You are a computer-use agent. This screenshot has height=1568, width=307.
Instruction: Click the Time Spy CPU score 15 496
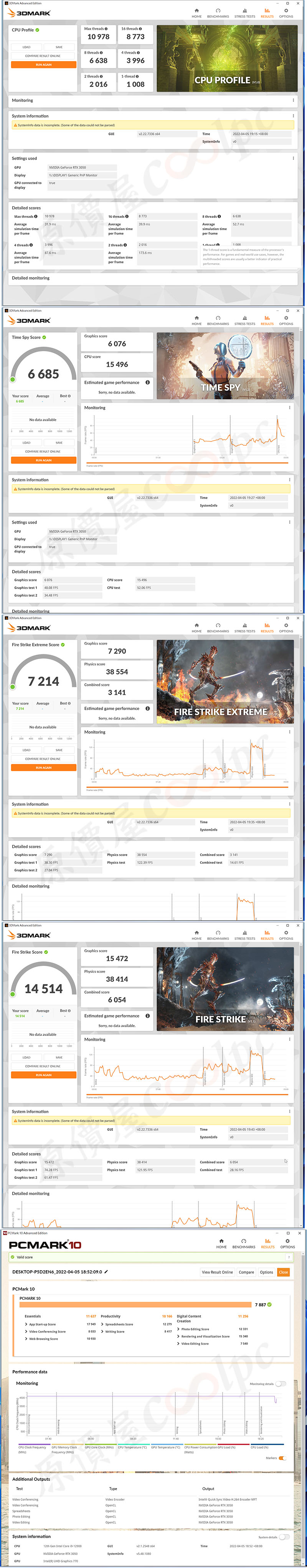(x=117, y=365)
